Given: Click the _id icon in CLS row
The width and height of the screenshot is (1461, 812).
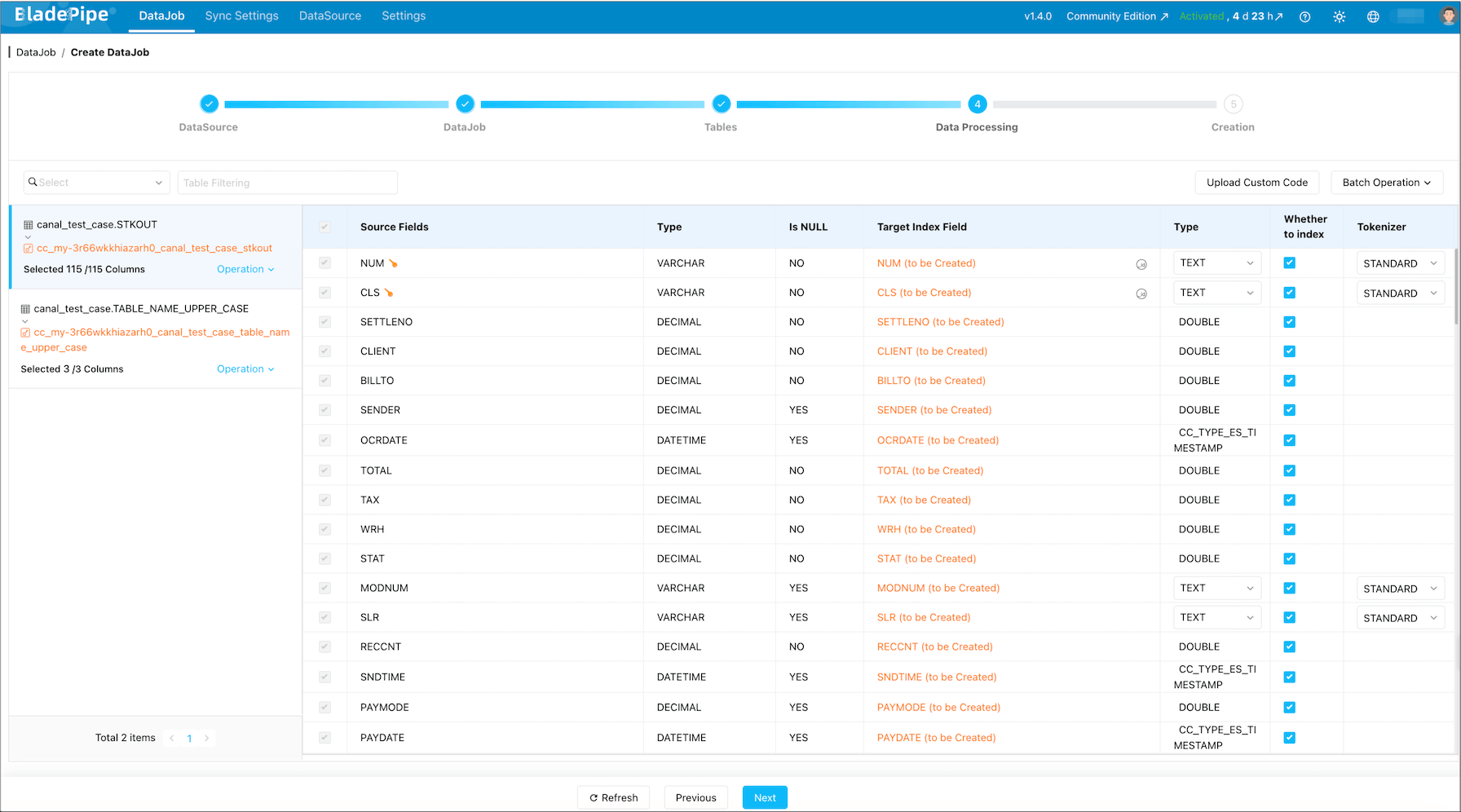Looking at the screenshot, I should coord(1141,293).
